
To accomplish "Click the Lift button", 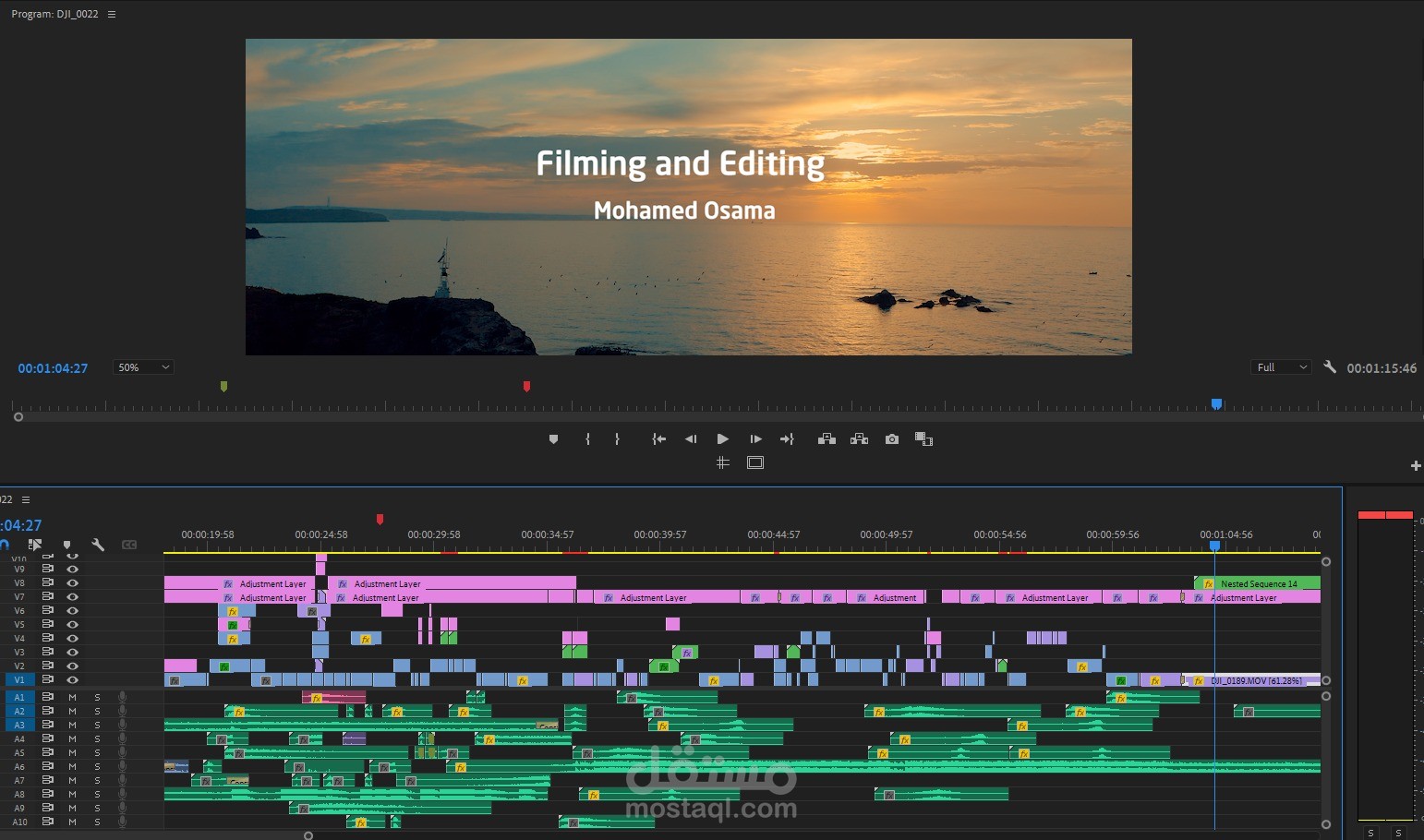I will [827, 439].
